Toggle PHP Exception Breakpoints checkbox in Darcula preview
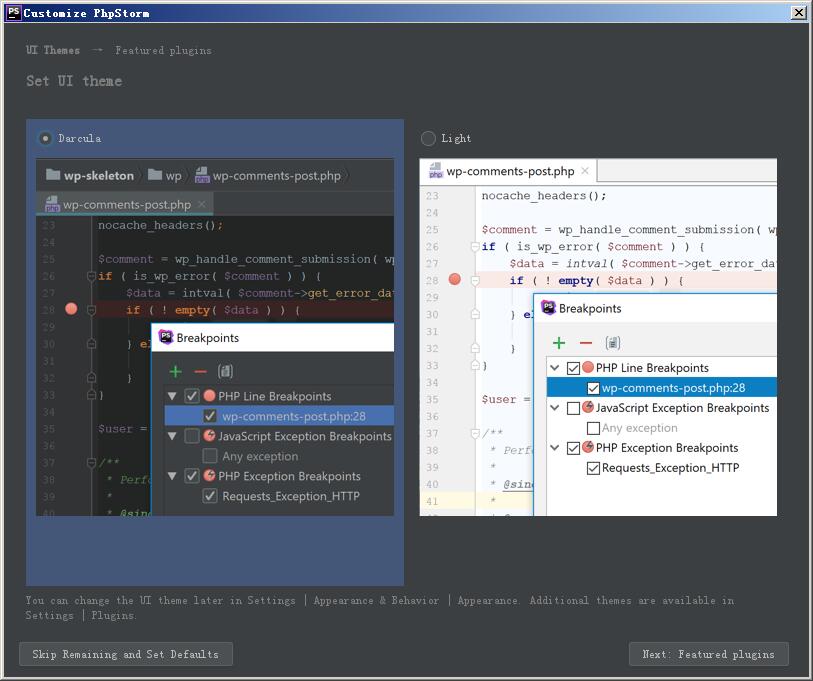 click(192, 476)
